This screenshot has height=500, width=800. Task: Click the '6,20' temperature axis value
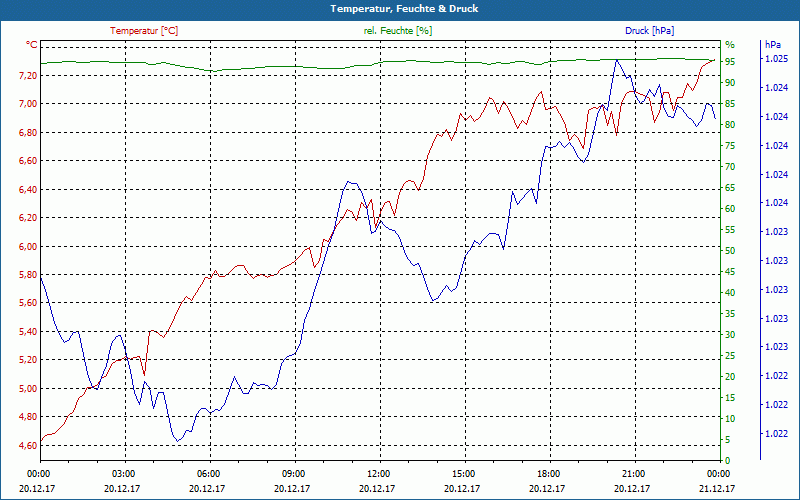(x=28, y=218)
